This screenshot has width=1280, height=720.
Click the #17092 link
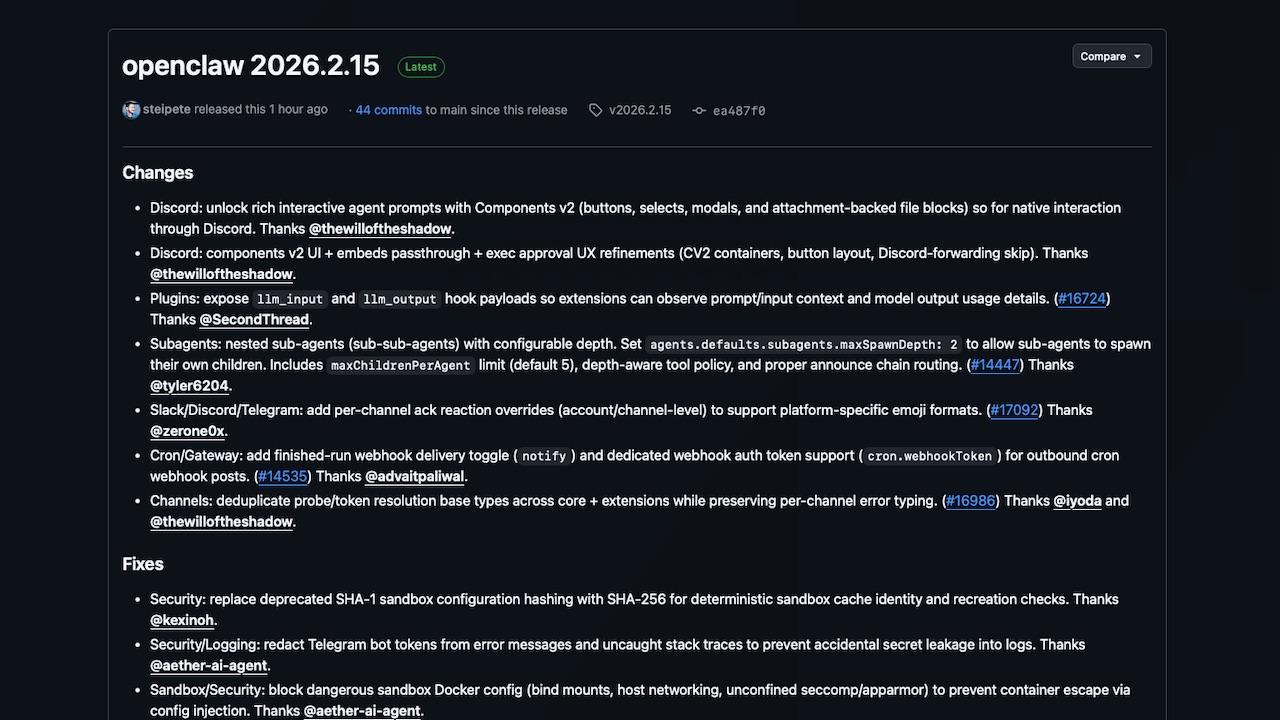click(x=1013, y=410)
